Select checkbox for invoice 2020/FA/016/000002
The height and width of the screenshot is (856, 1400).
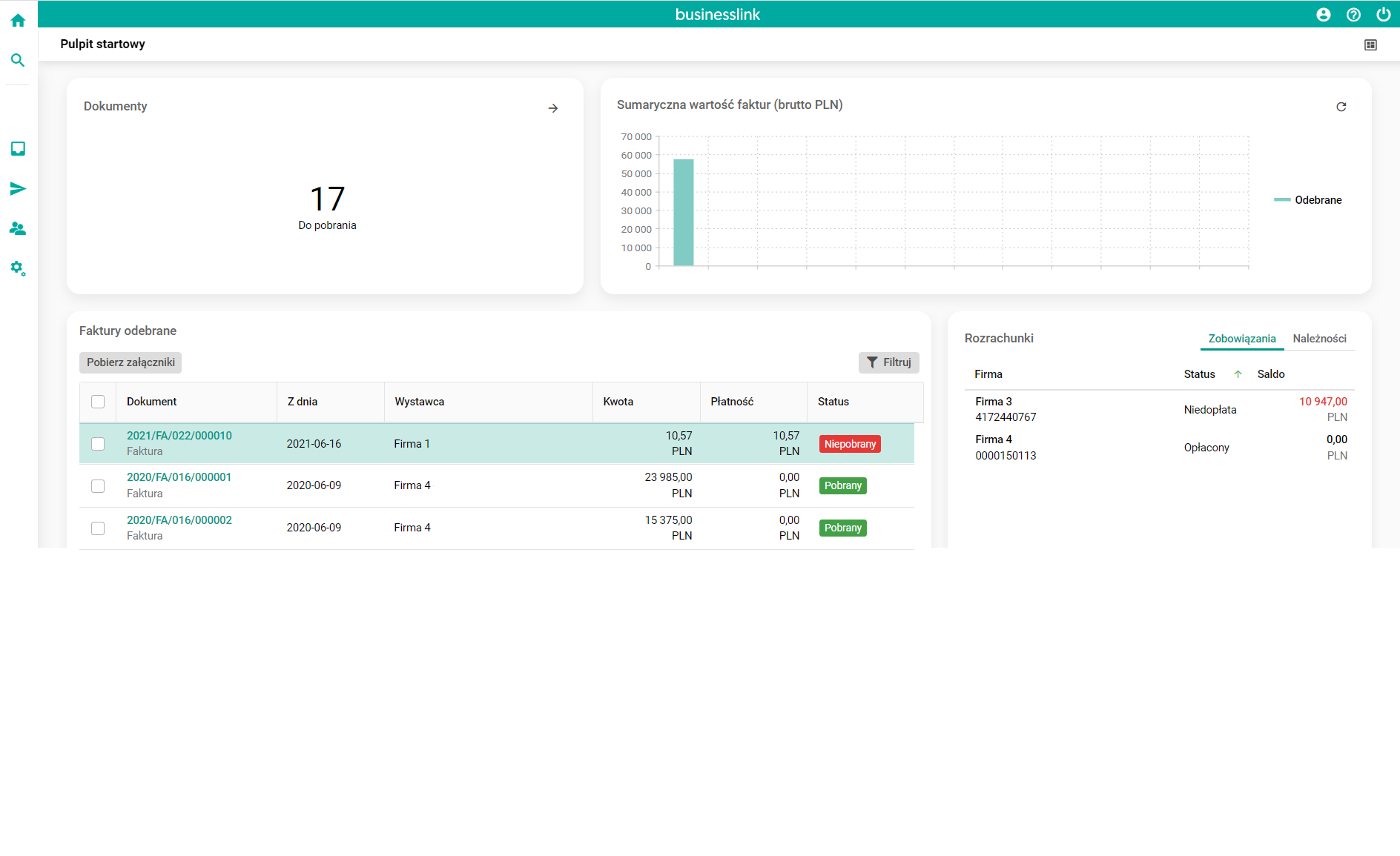pos(98,528)
